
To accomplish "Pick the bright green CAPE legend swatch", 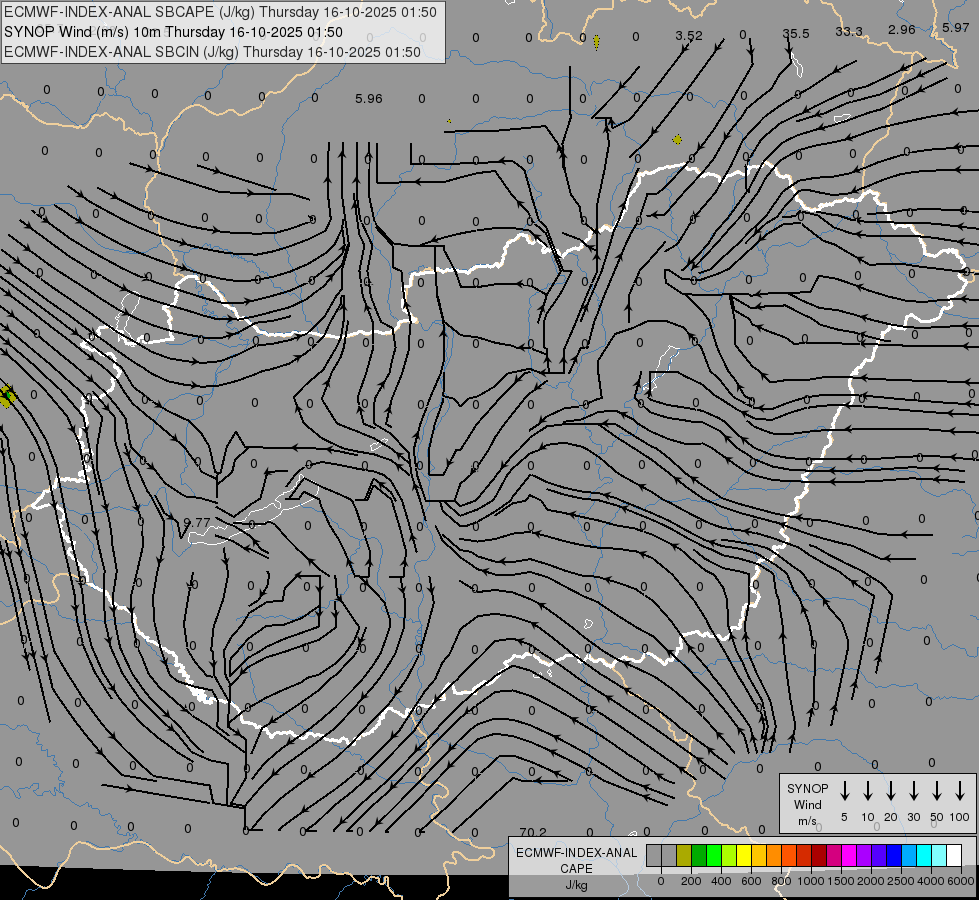I will coord(714,855).
